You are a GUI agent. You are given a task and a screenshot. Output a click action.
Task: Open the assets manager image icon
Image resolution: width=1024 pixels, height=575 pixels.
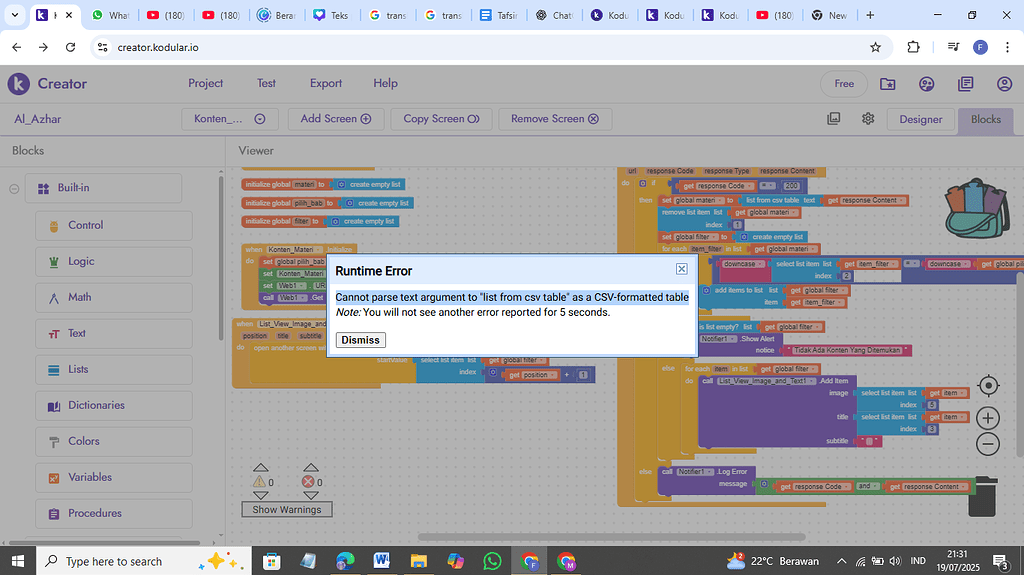[x=833, y=119]
